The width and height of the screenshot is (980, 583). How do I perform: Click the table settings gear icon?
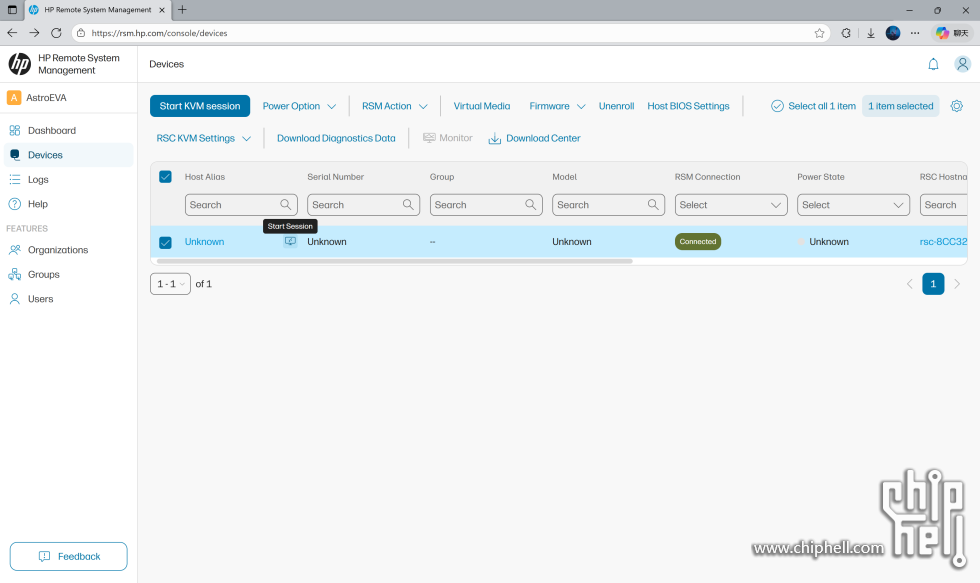(956, 106)
